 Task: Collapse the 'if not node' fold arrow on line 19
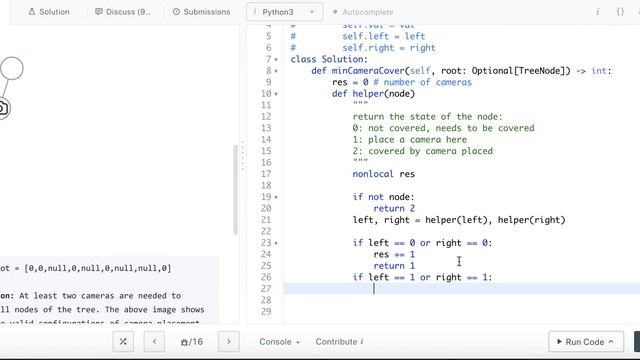tap(276, 197)
